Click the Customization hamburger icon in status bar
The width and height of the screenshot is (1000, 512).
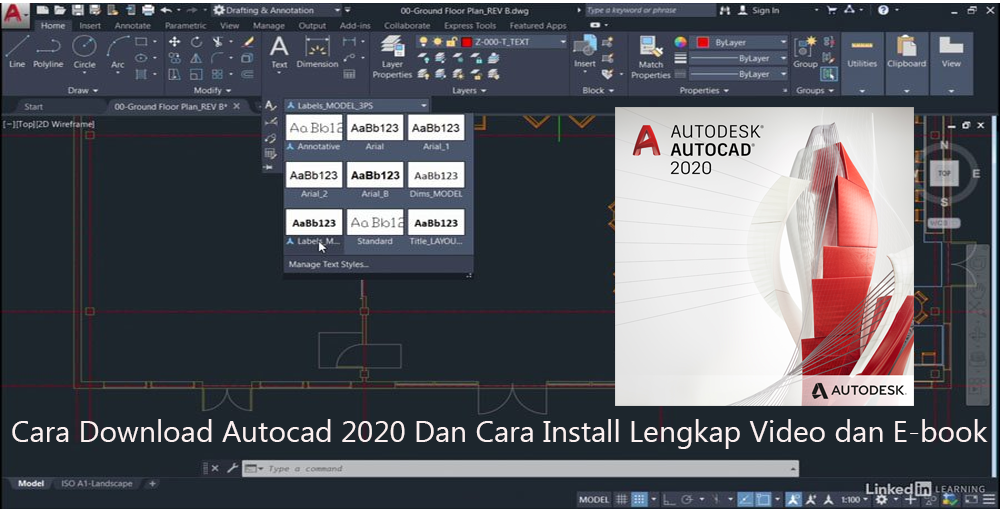point(989,499)
